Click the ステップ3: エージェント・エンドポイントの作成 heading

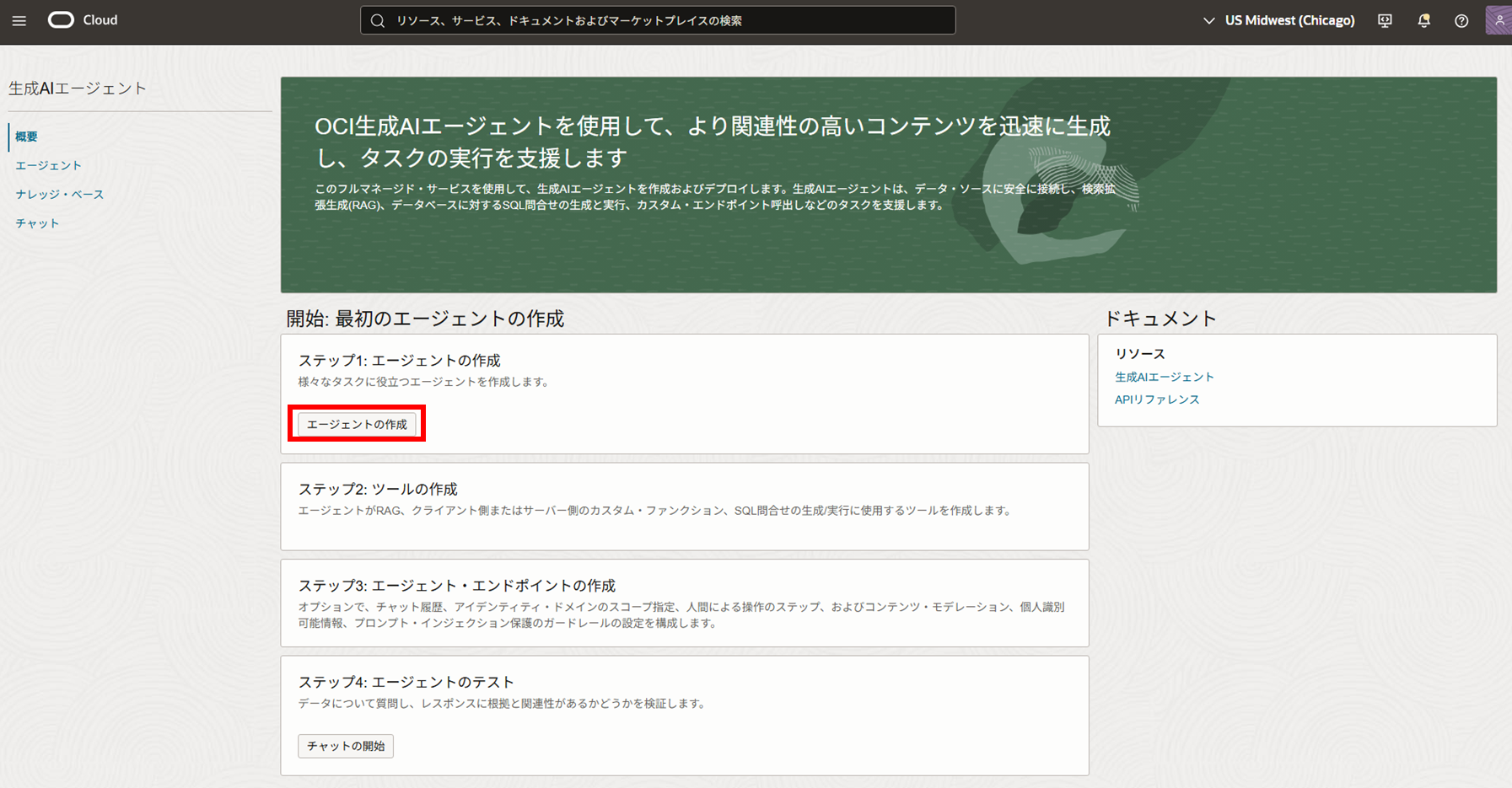point(457,586)
